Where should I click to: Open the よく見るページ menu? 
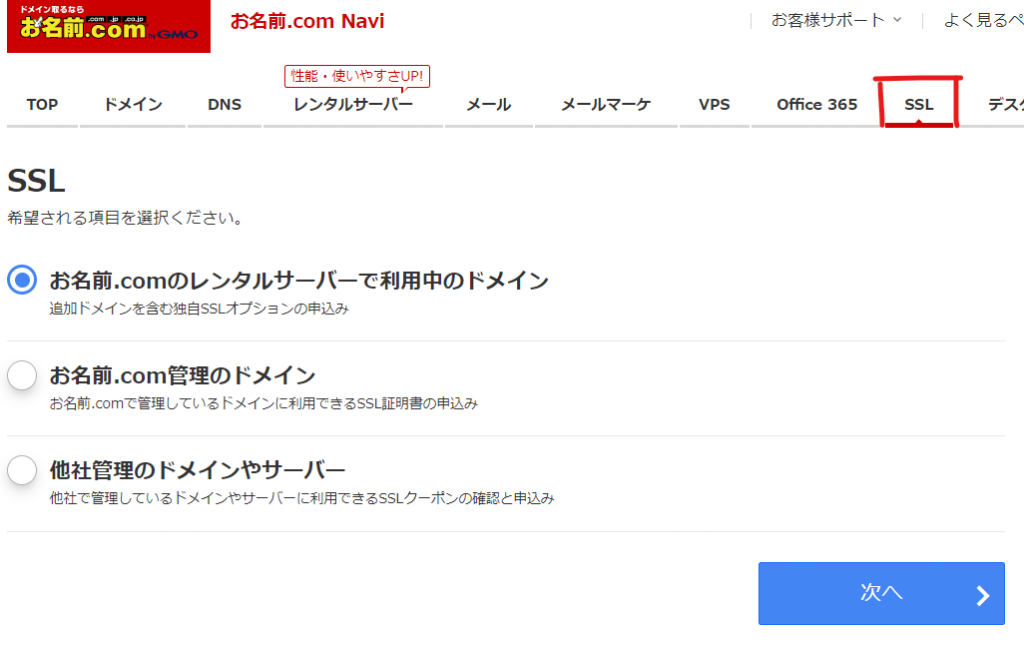pyautogui.click(x=984, y=20)
